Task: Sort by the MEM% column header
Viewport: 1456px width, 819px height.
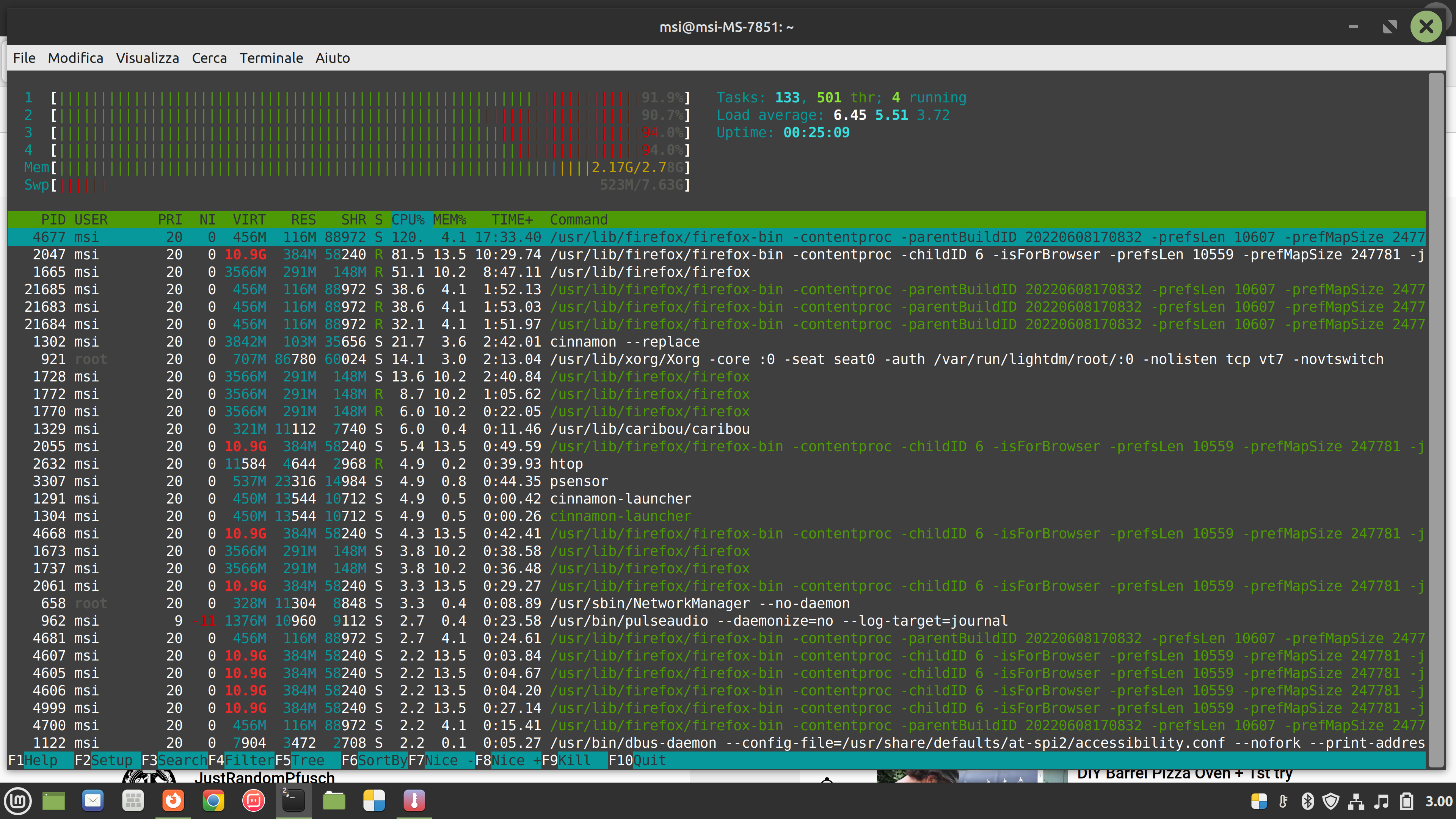Action: point(449,219)
